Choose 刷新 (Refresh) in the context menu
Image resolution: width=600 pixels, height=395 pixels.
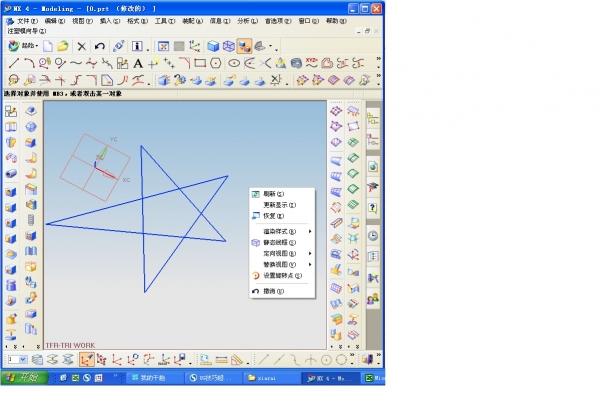pyautogui.click(x=282, y=194)
